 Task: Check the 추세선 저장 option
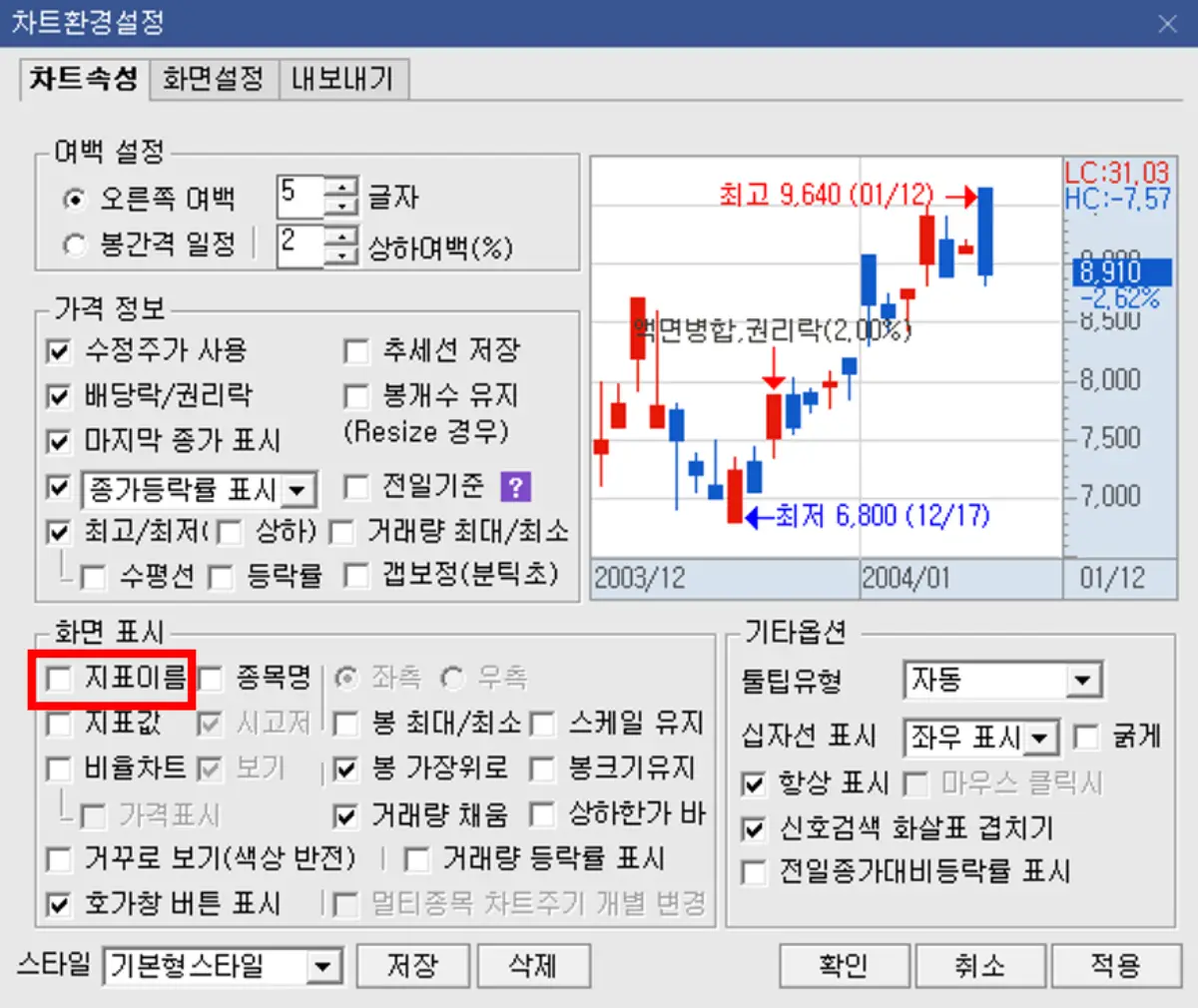click(x=356, y=350)
